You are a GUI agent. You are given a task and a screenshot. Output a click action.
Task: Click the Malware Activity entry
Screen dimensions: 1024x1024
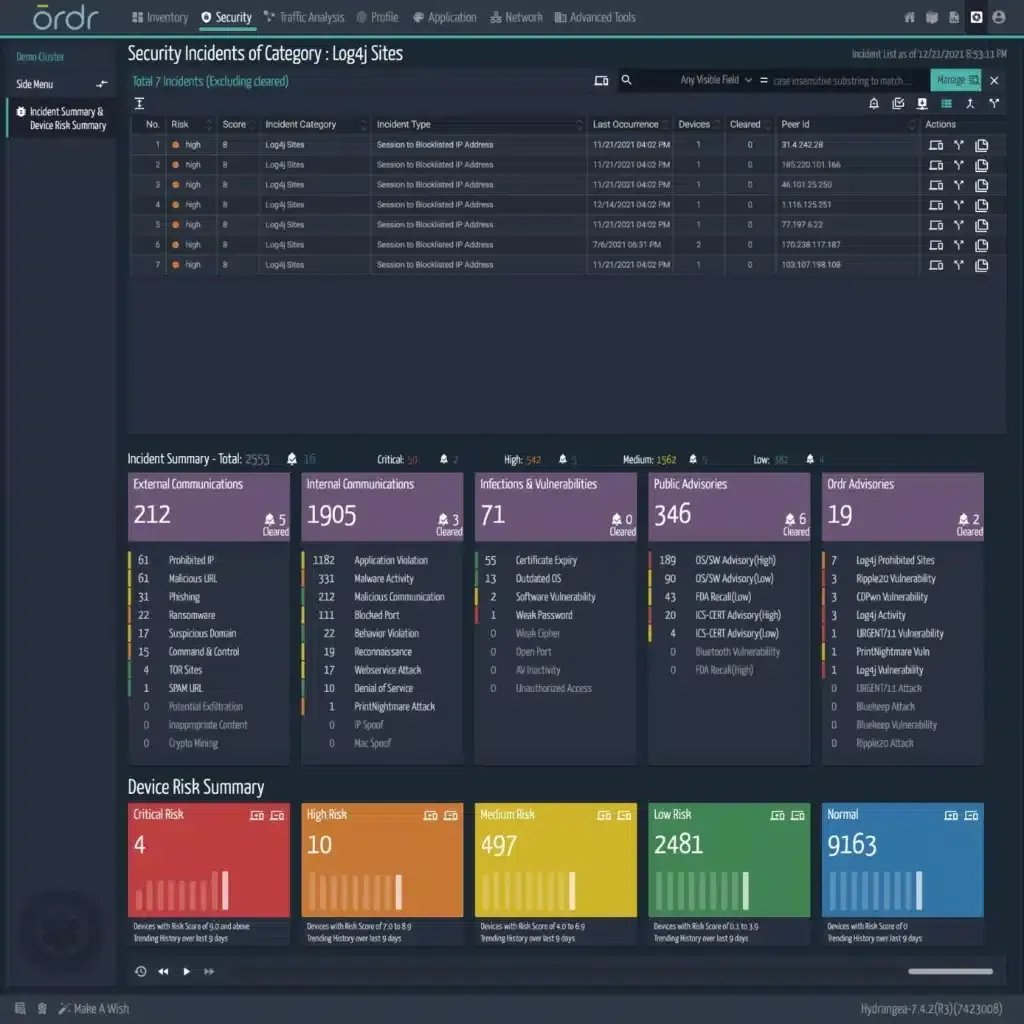pos(384,579)
